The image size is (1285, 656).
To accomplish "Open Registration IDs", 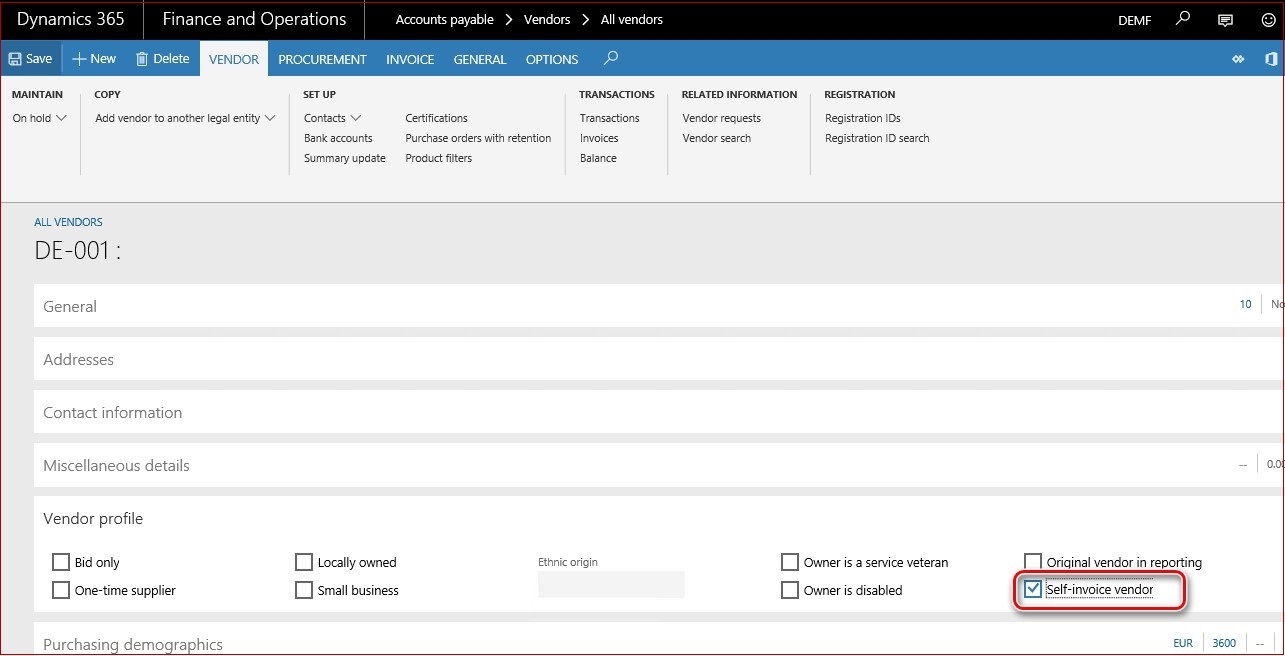I will pyautogui.click(x=862, y=118).
